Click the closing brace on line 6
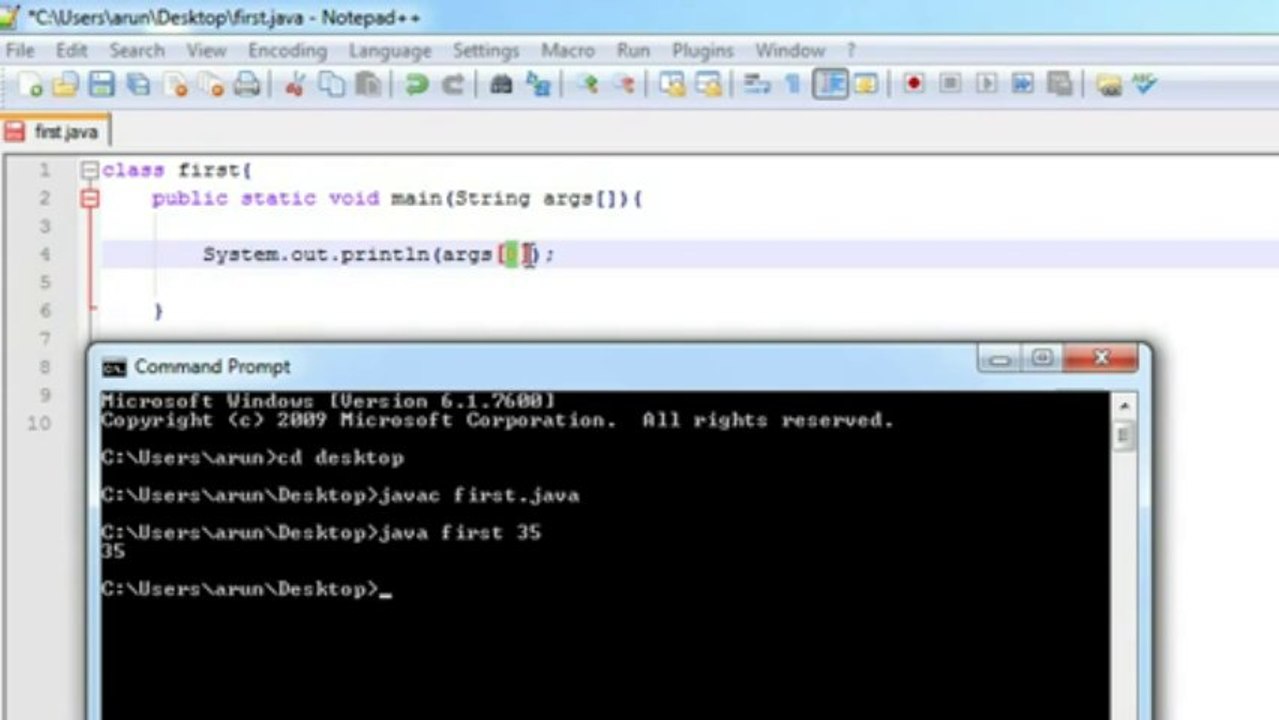Image resolution: width=1279 pixels, height=720 pixels. tap(158, 311)
